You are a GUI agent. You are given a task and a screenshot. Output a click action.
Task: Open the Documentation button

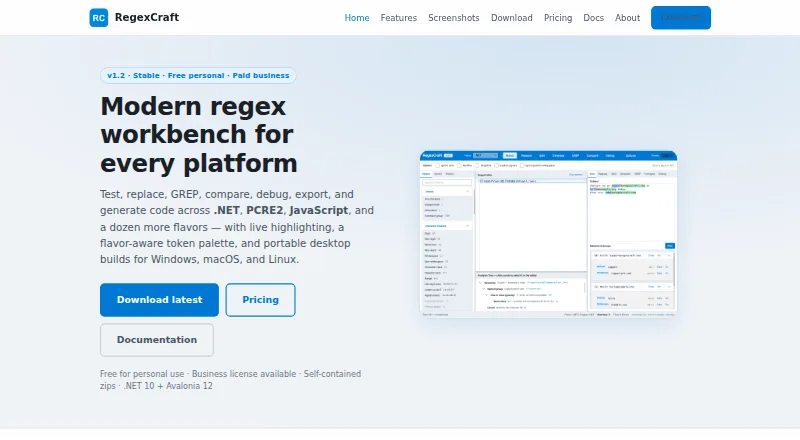pyautogui.click(x=157, y=340)
